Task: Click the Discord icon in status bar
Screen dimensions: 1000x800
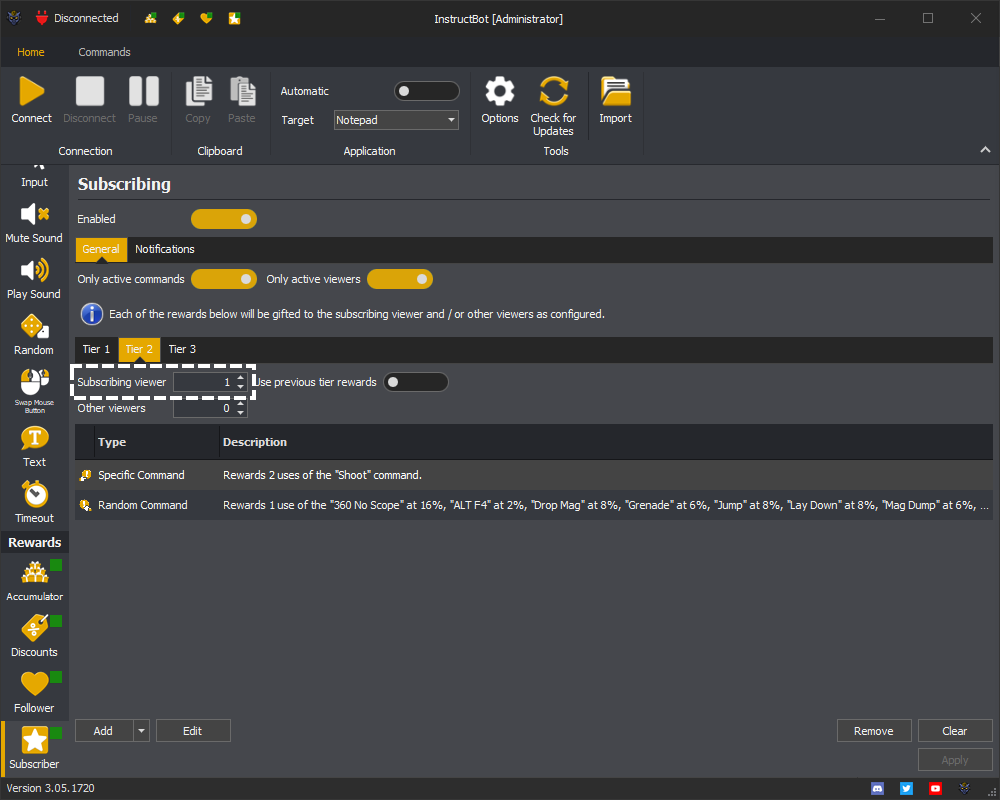Action: click(878, 789)
